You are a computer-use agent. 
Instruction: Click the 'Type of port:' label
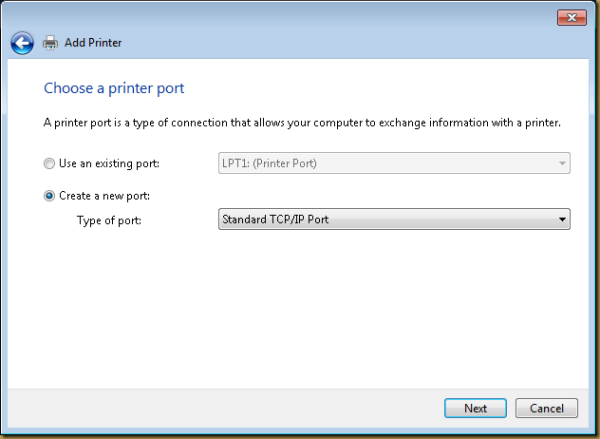tap(109, 219)
